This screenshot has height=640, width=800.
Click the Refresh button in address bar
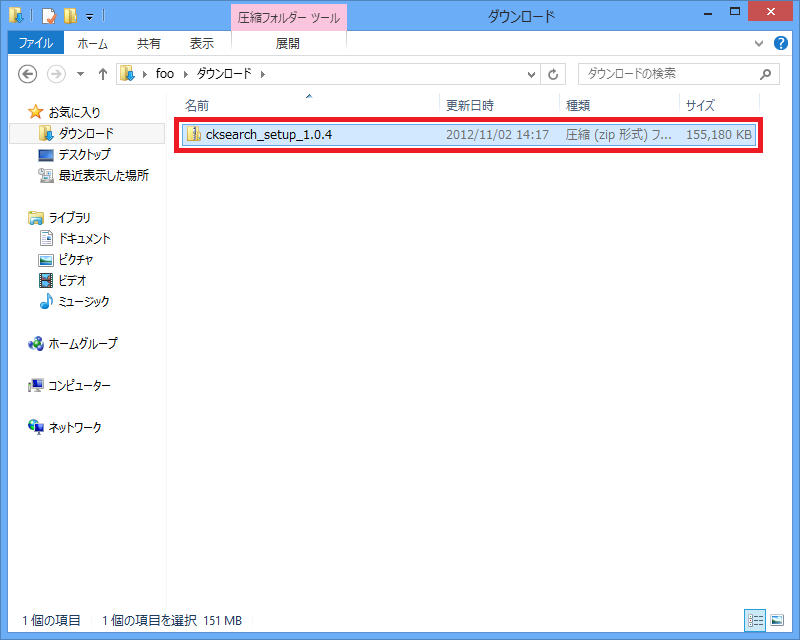(554, 74)
